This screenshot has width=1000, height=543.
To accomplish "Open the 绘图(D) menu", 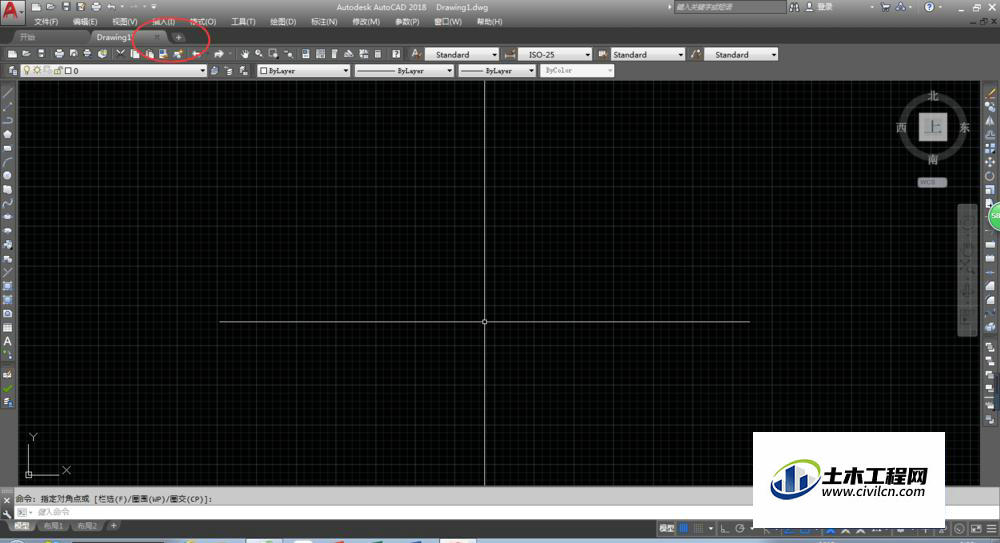I will click(283, 22).
